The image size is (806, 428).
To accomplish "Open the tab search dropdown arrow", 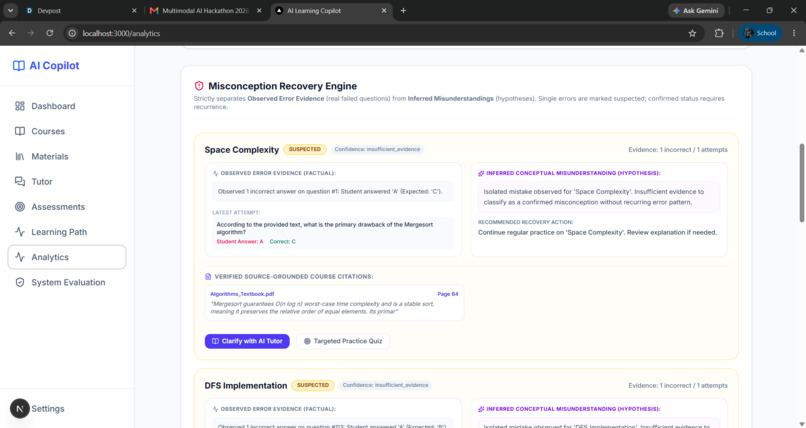I will pyautogui.click(x=10, y=10).
